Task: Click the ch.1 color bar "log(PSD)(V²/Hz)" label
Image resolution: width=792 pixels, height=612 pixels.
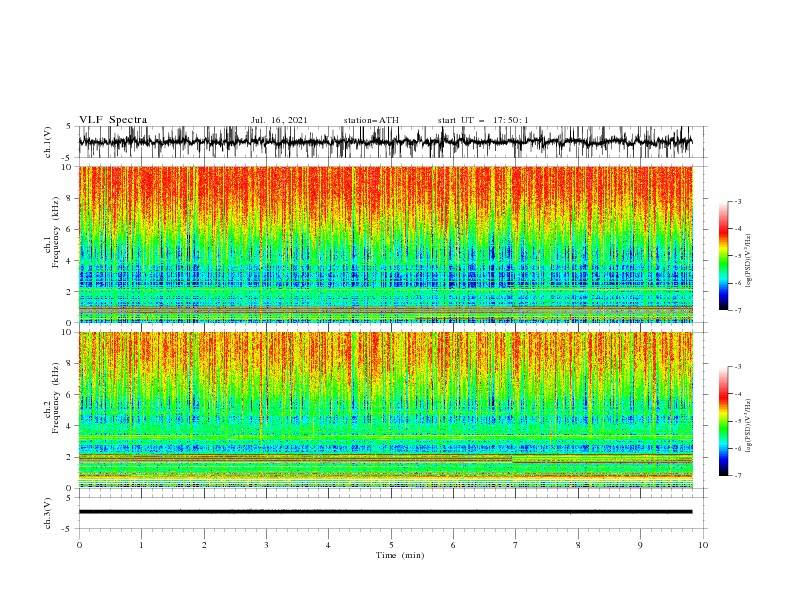Action: pyautogui.click(x=748, y=261)
